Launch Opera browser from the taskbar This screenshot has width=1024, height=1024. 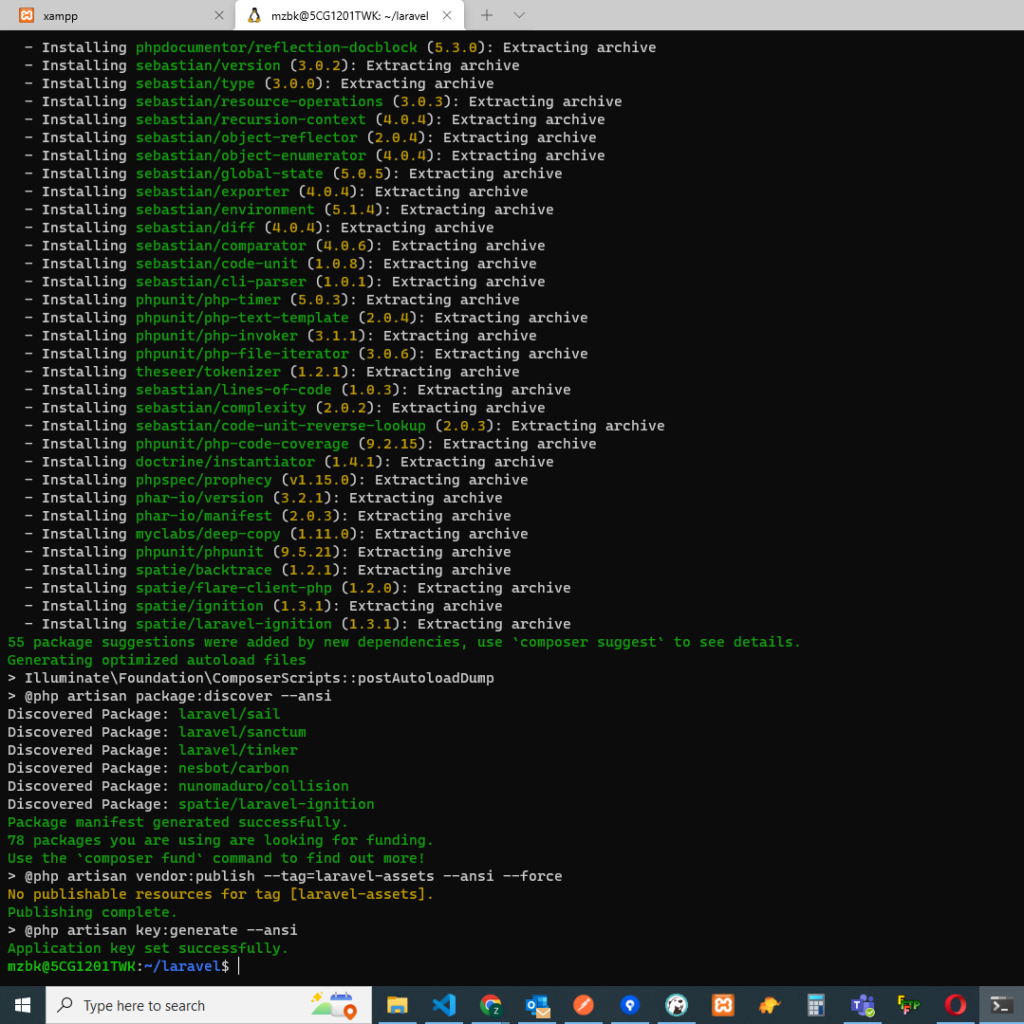tap(955, 1005)
